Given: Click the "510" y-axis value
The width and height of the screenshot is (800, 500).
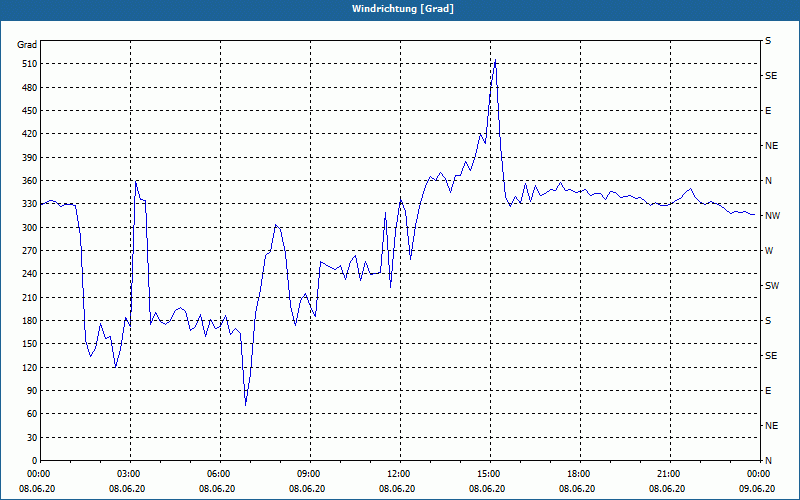Looking at the screenshot, I should 30,64.
